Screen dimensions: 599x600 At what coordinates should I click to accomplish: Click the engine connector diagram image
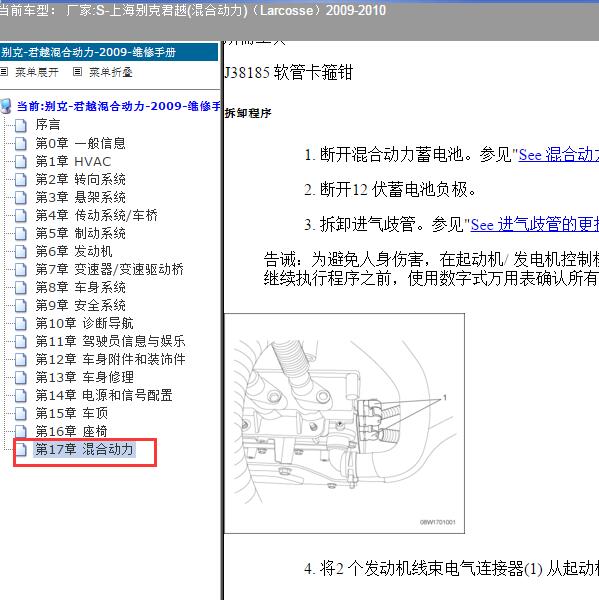[x=344, y=423]
